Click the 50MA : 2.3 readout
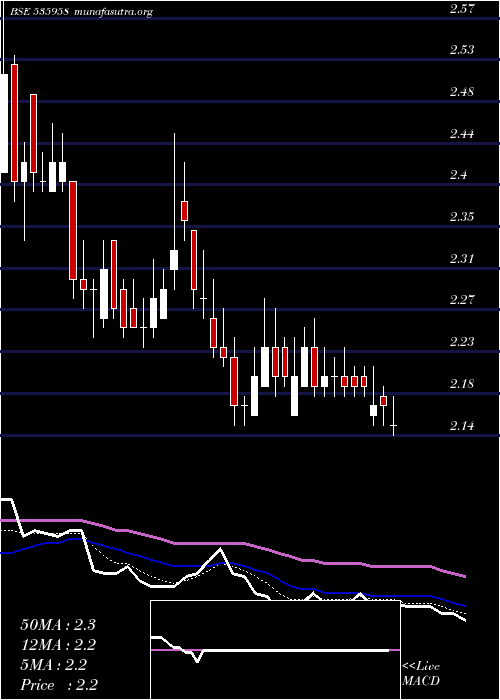 pos(58,625)
